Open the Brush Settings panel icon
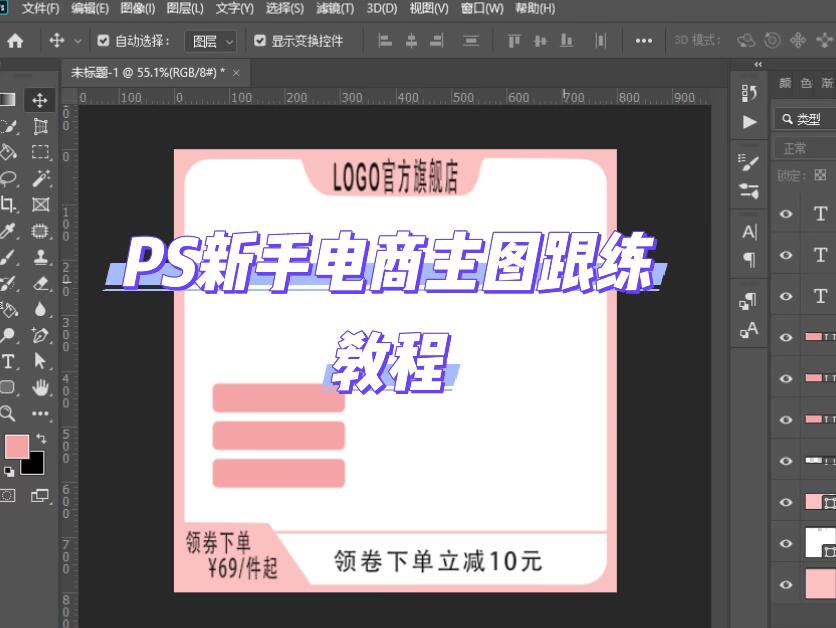836x628 pixels. tap(749, 162)
